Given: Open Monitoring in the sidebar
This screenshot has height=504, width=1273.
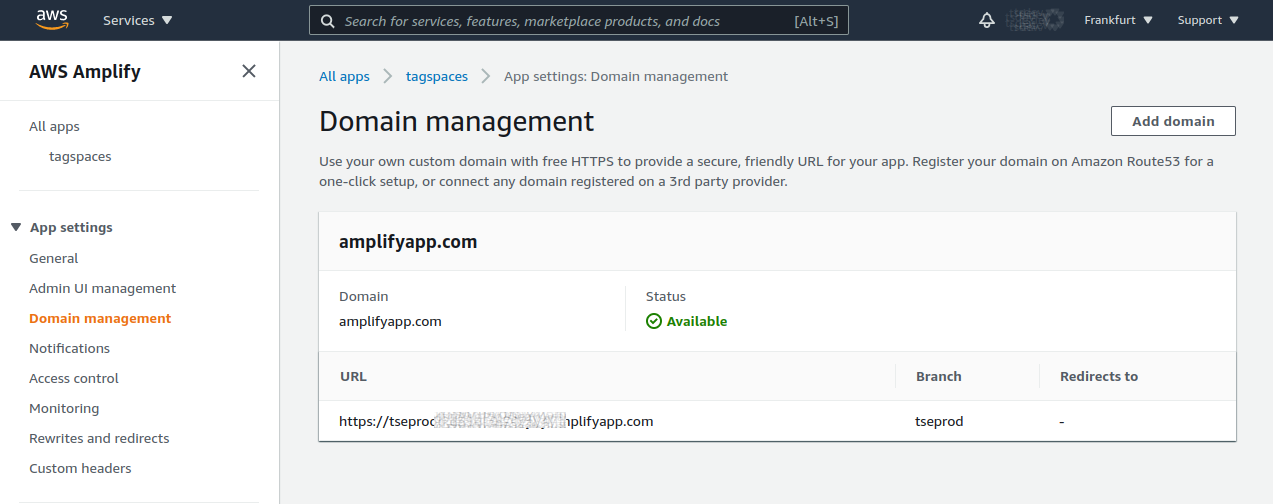Looking at the screenshot, I should [64, 408].
